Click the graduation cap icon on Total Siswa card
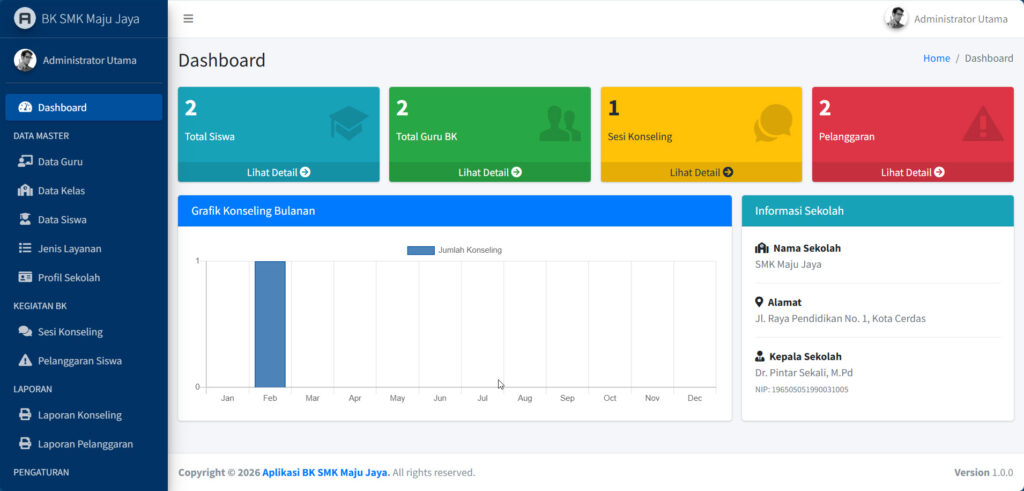This screenshot has width=1024, height=491. (x=348, y=123)
